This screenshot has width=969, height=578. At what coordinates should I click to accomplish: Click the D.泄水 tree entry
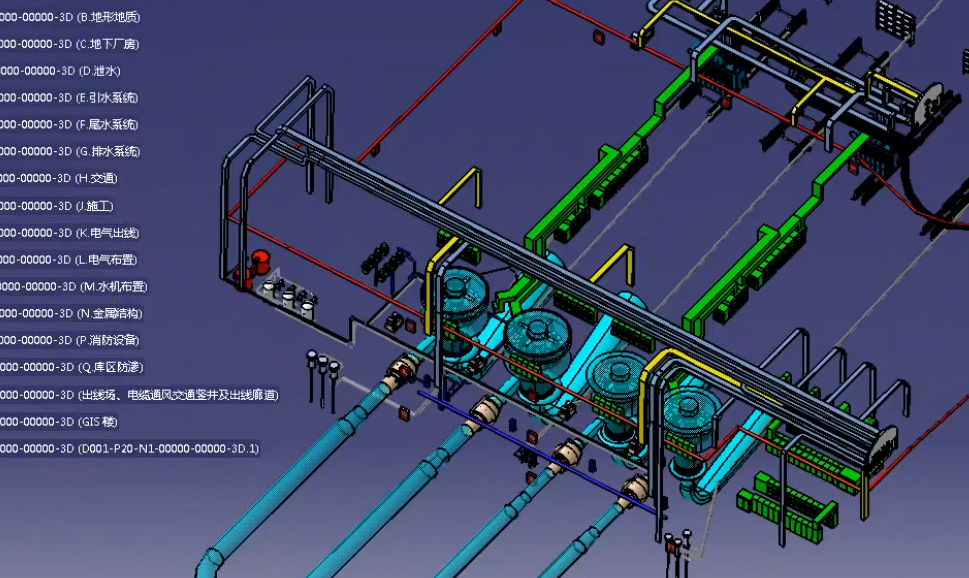[60, 71]
